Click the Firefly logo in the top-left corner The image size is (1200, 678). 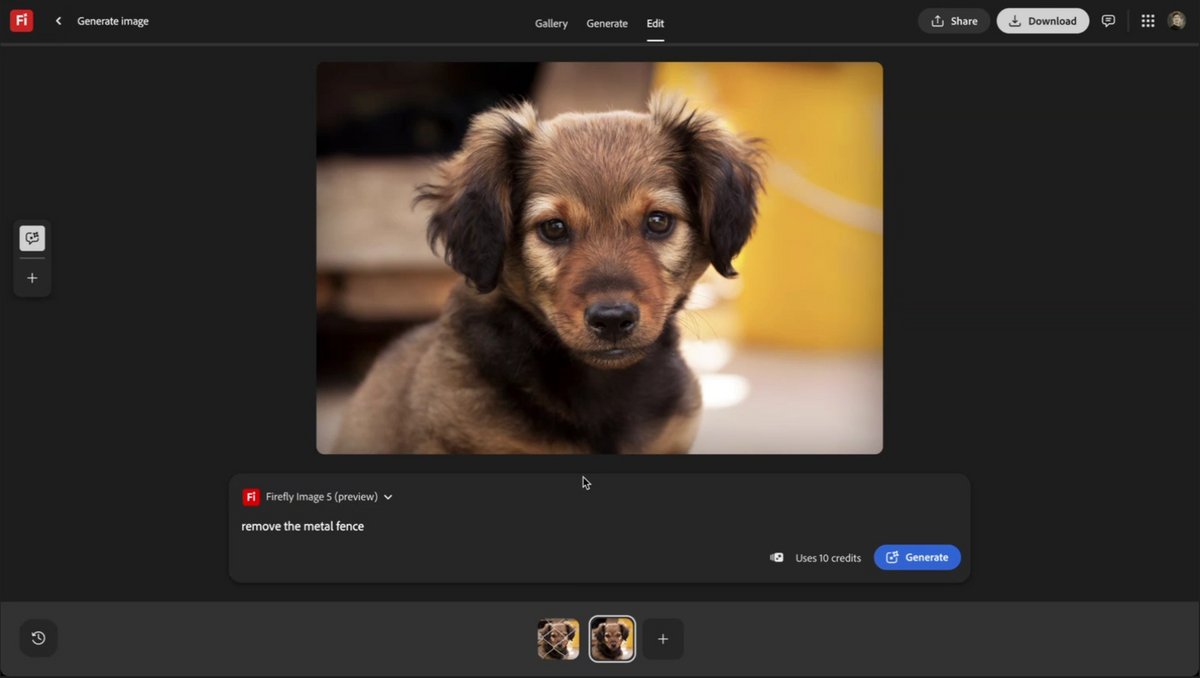(x=21, y=20)
